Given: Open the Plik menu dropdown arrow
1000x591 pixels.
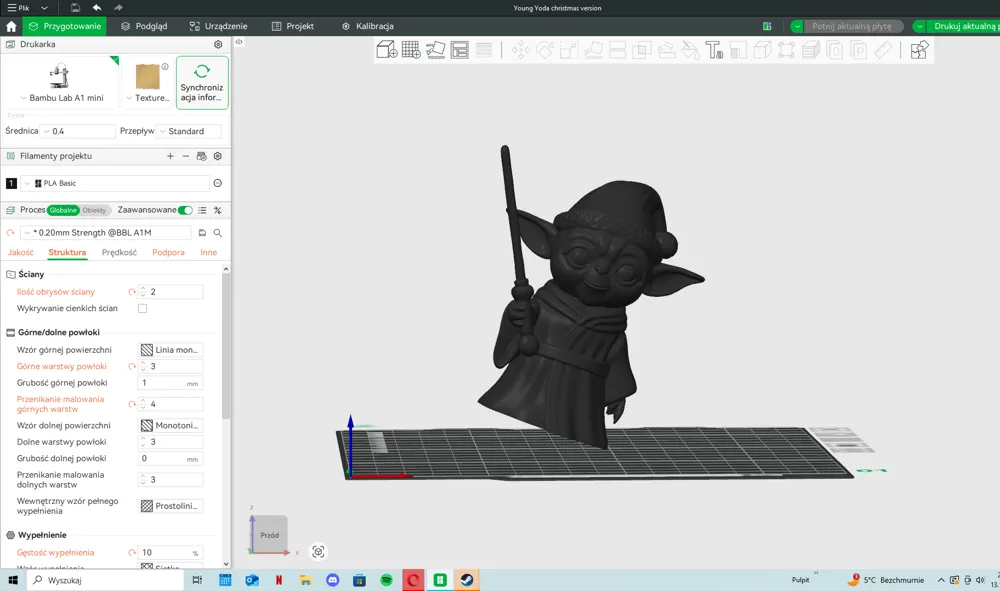Looking at the screenshot, I should coord(44,8).
